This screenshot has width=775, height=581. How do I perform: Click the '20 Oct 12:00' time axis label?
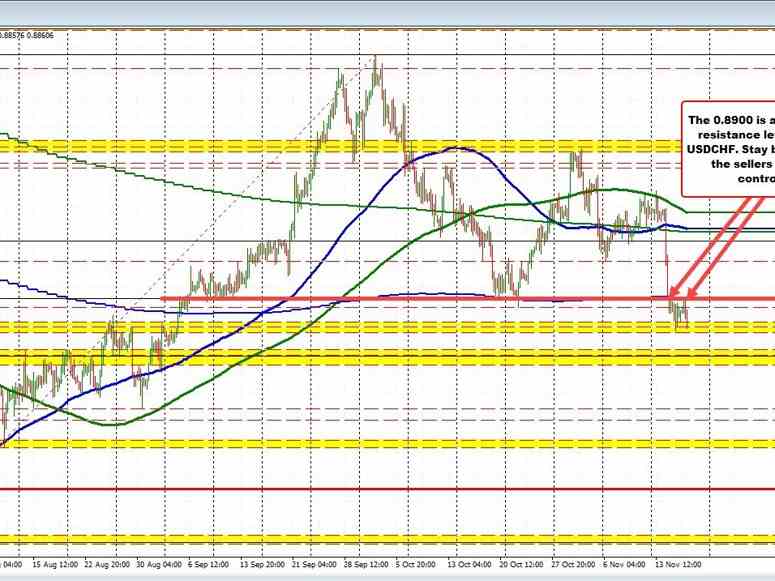521,564
